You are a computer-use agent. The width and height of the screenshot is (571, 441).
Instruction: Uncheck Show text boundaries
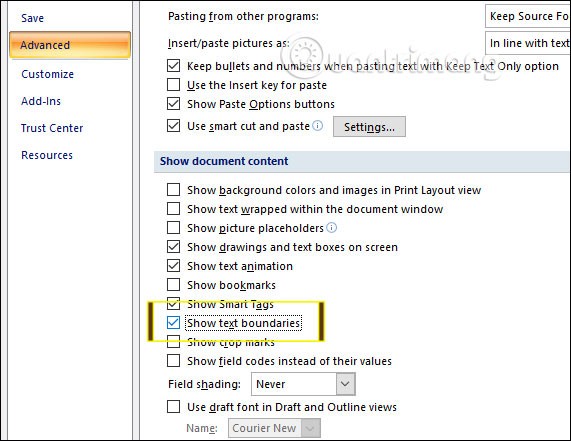click(173, 323)
